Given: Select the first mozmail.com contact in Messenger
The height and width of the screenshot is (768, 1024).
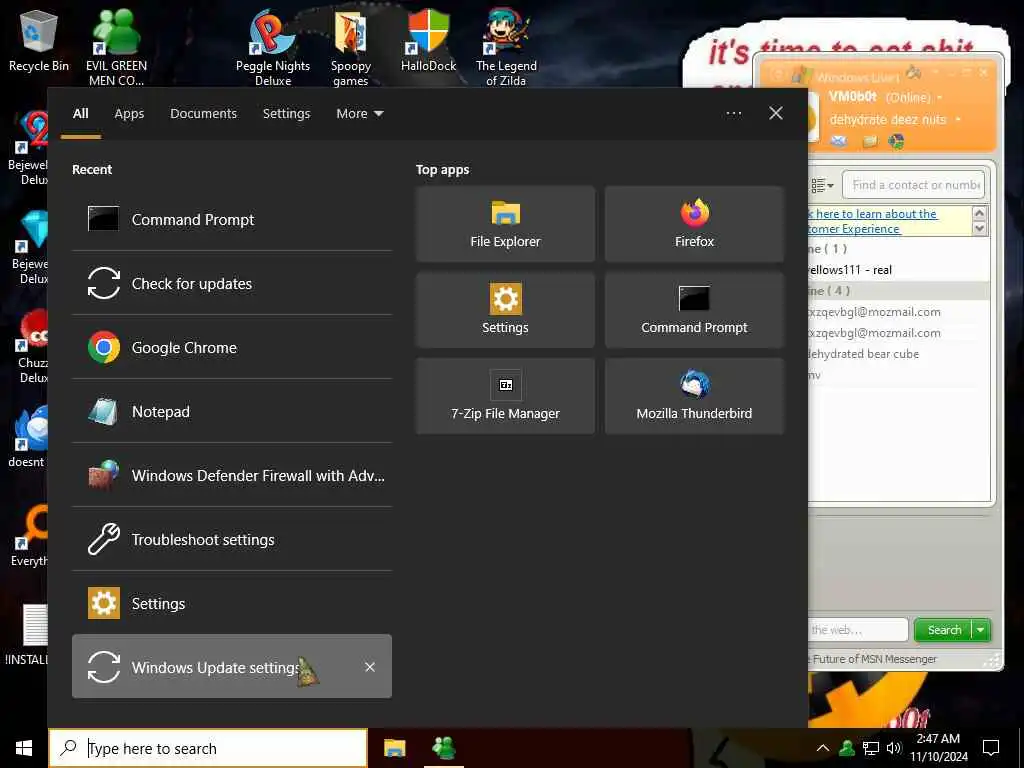Looking at the screenshot, I should 874,312.
